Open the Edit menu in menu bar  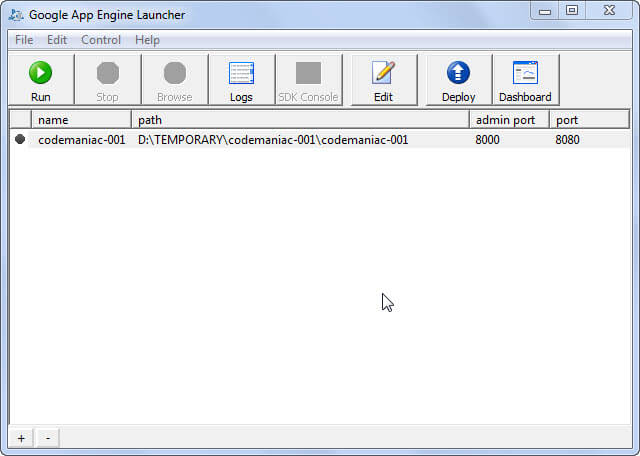[57, 40]
